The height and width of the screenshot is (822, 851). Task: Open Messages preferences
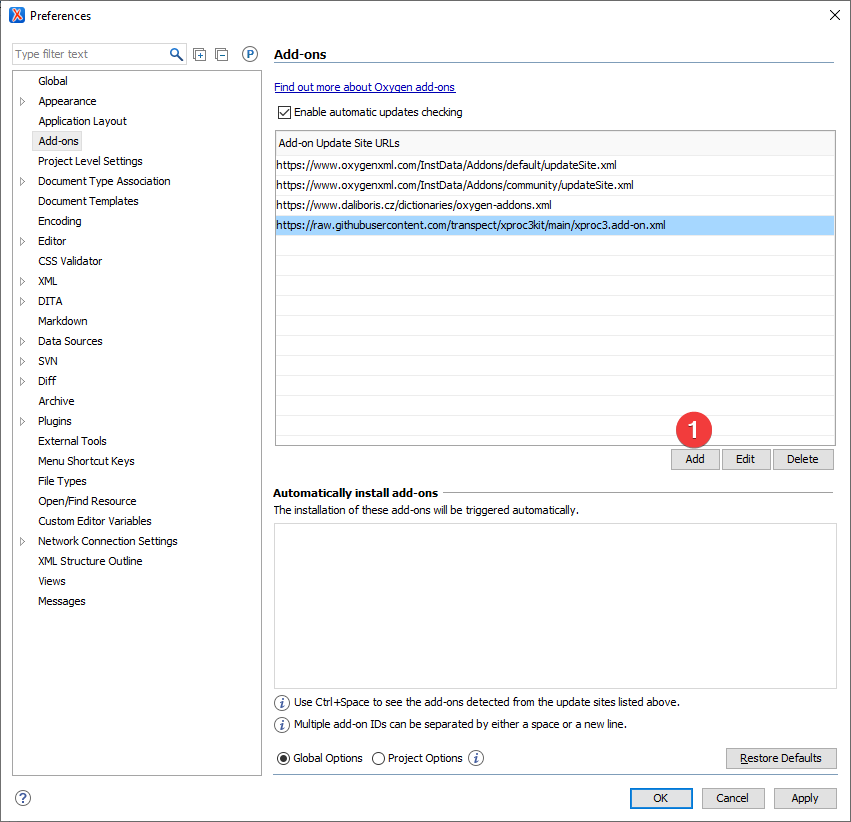pos(61,601)
